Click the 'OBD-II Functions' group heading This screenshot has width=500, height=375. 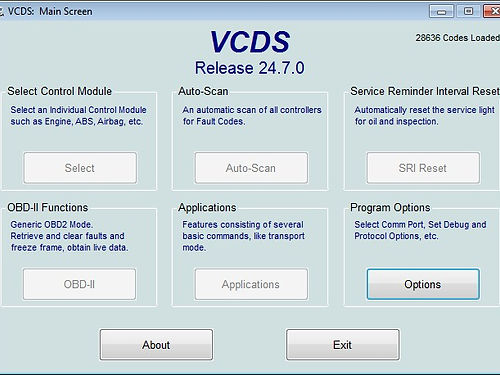(x=48, y=207)
